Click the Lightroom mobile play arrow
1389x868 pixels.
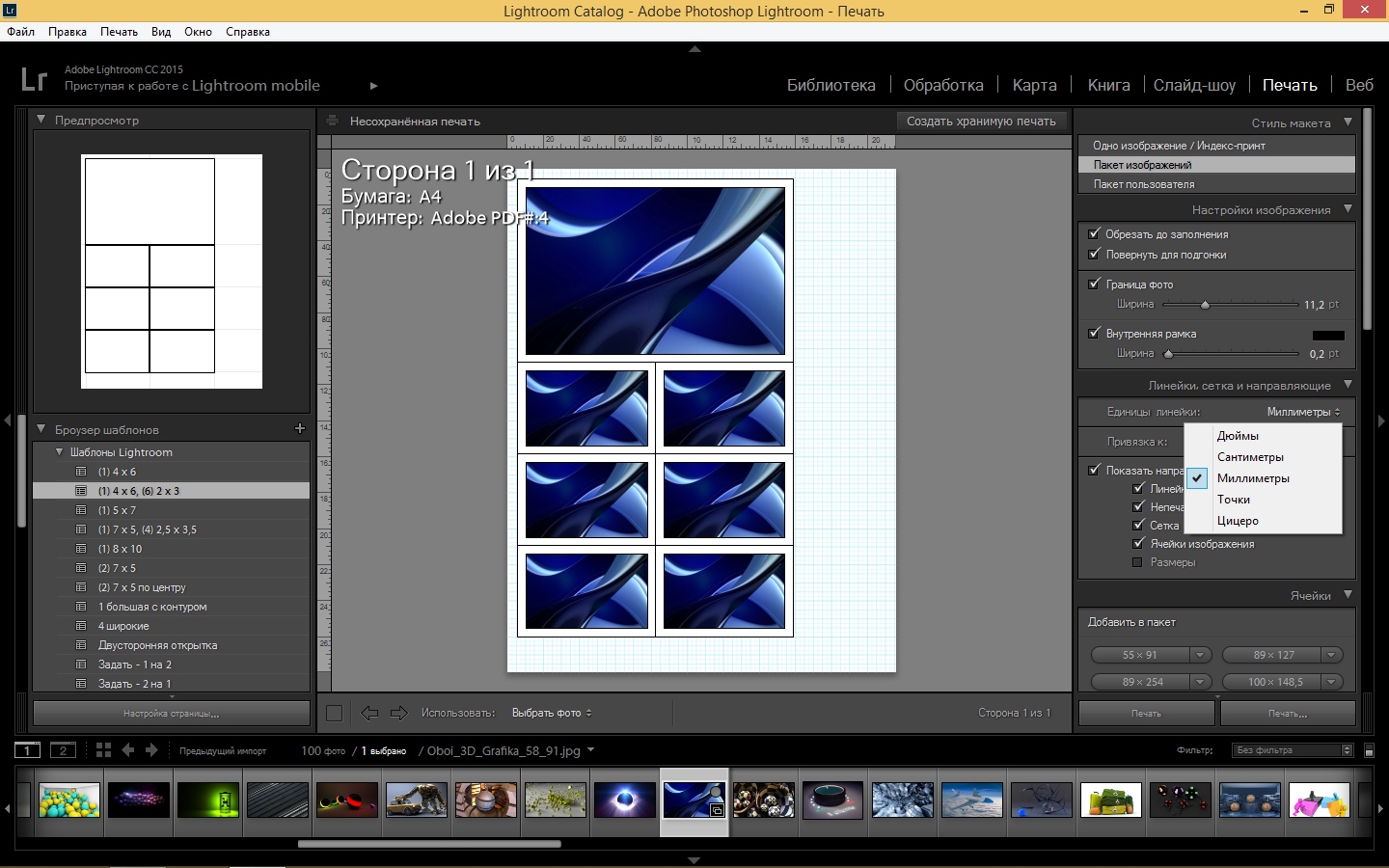pyautogui.click(x=373, y=86)
